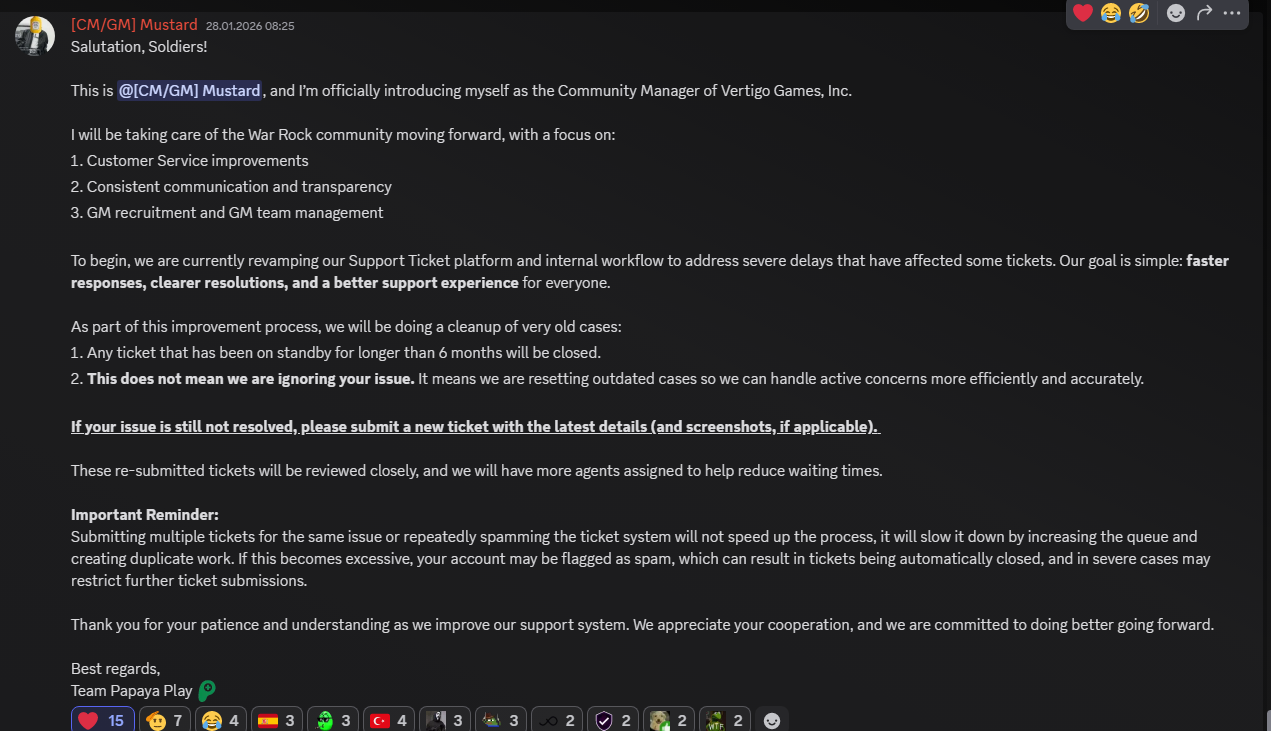
Task: Toggle the laughing-crying reaction with 4
Action: [x=221, y=720]
